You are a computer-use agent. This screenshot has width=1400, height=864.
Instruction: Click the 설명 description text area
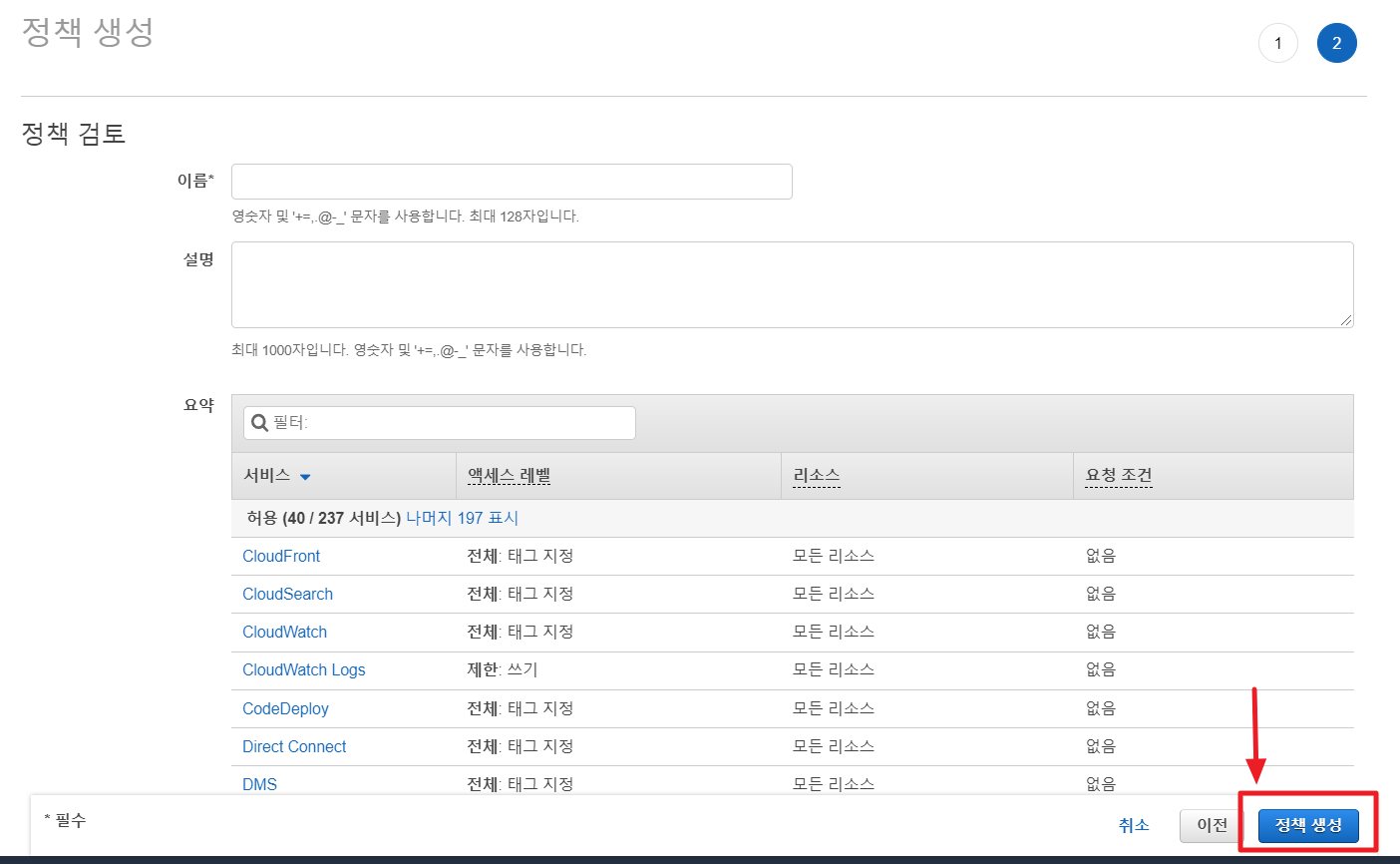792,284
